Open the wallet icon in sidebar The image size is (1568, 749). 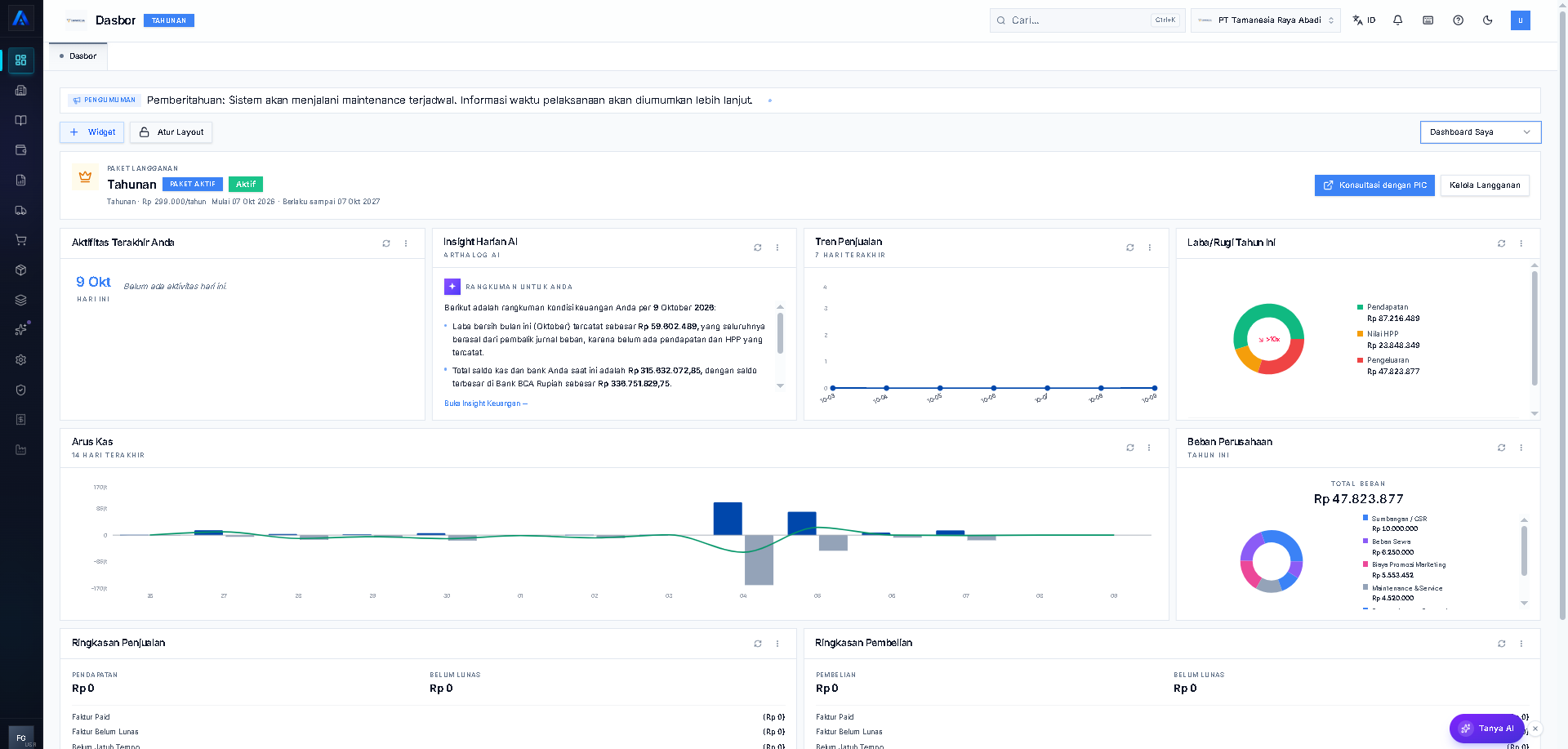coord(21,150)
